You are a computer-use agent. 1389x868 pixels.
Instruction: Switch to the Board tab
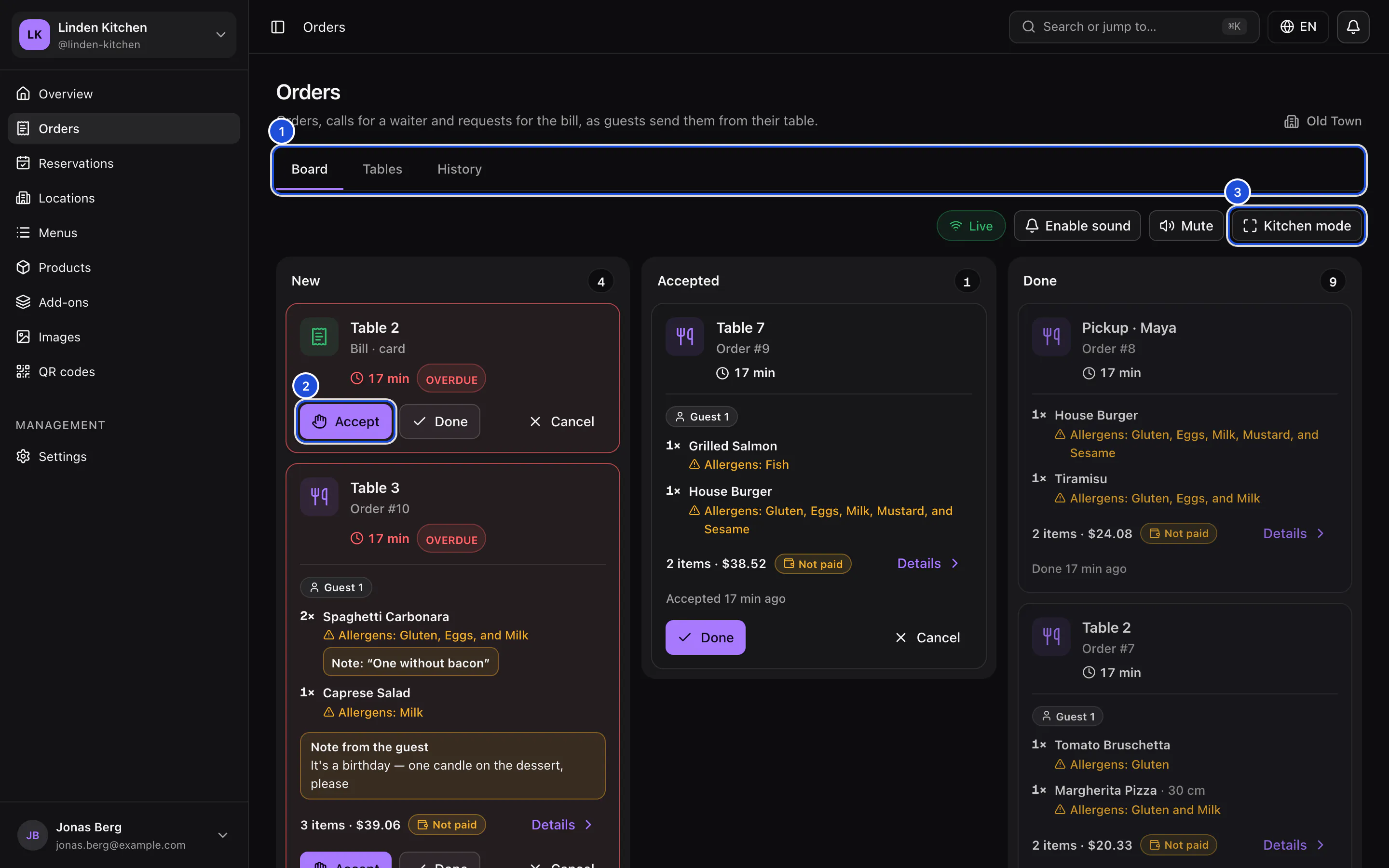click(x=309, y=169)
